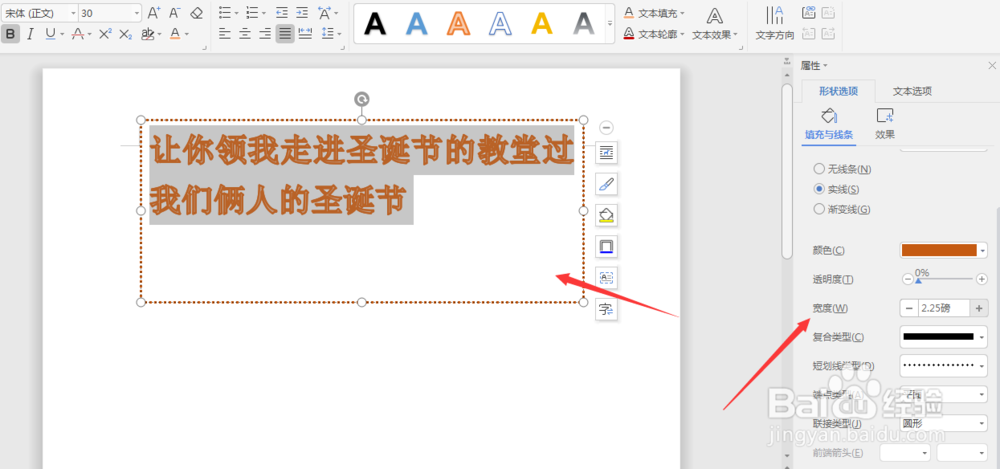
Task: Open the line spacing options
Action: [x=327, y=34]
